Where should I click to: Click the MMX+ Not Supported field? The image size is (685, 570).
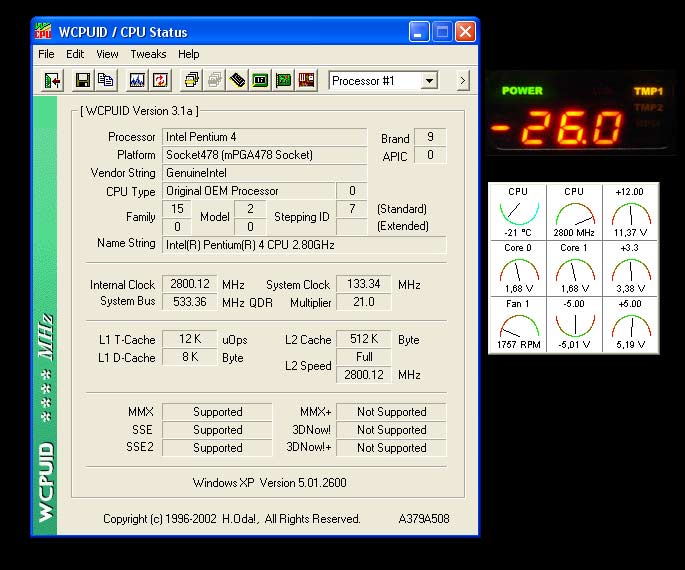[391, 412]
